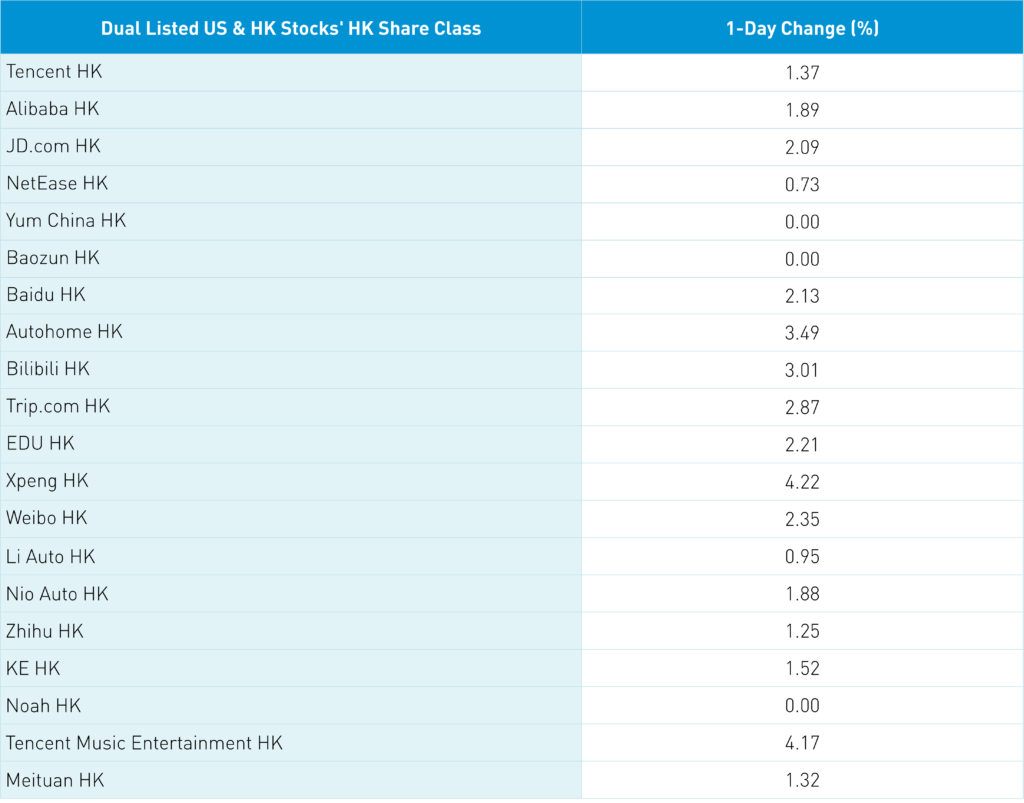This screenshot has height=803, width=1024.
Task: Select the Li Auto HK cell
Action: [51, 556]
